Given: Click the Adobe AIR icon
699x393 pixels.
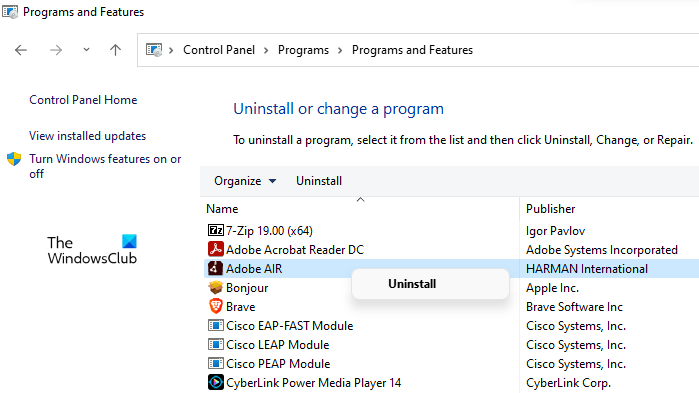Looking at the screenshot, I should pos(216,268).
